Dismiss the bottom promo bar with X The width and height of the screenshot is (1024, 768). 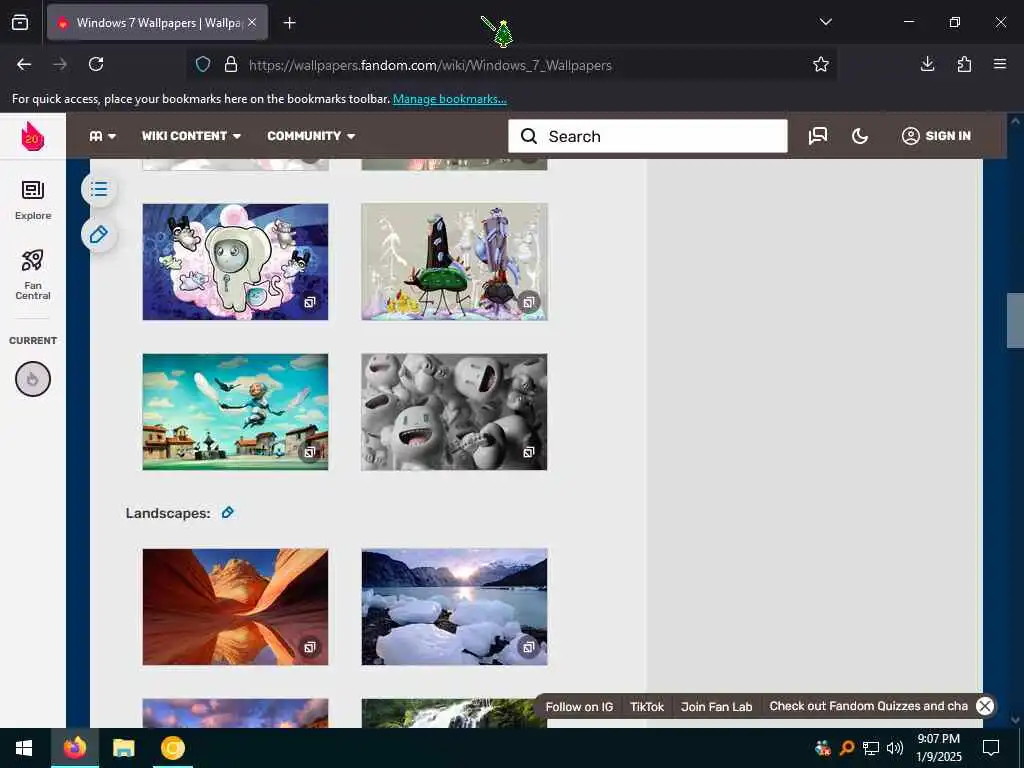[985, 706]
